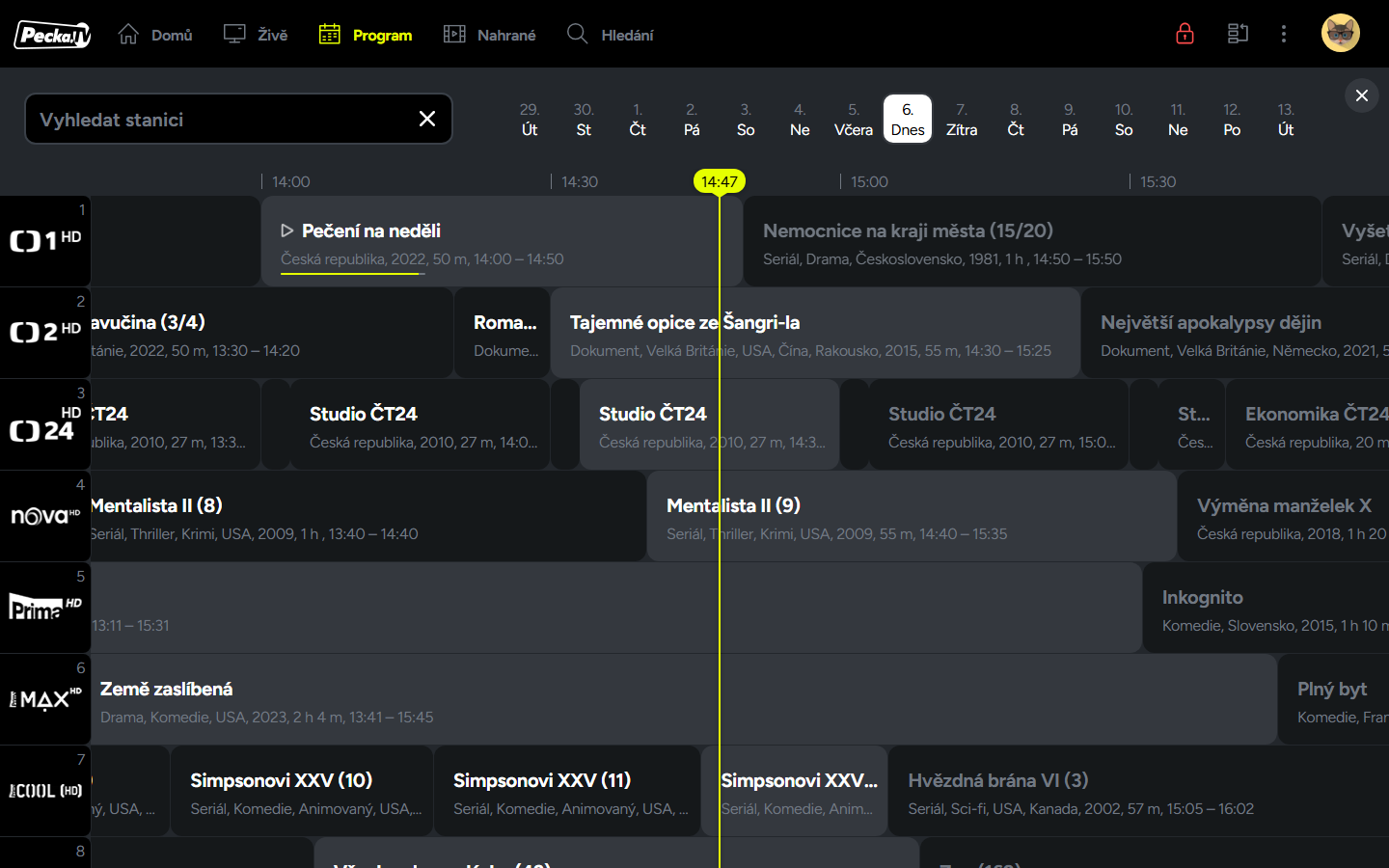Click the red lock icon
1389x868 pixels.
click(x=1185, y=34)
